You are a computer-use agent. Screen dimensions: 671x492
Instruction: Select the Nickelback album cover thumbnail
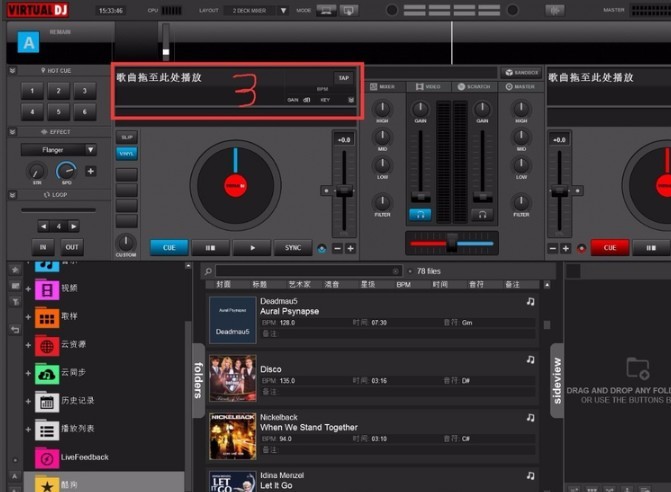pyautogui.click(x=233, y=436)
